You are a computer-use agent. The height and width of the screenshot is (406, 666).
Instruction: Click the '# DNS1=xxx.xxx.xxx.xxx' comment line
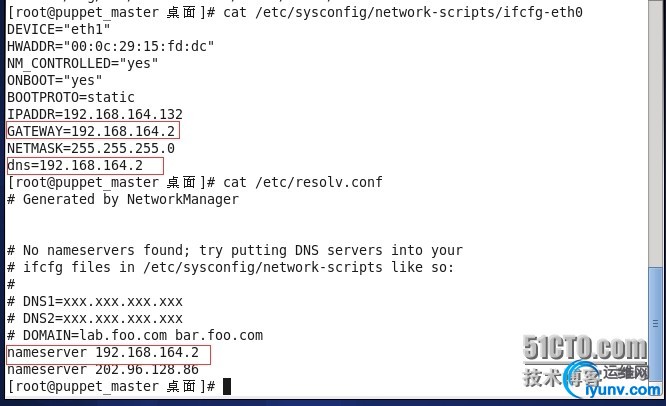[95, 302]
